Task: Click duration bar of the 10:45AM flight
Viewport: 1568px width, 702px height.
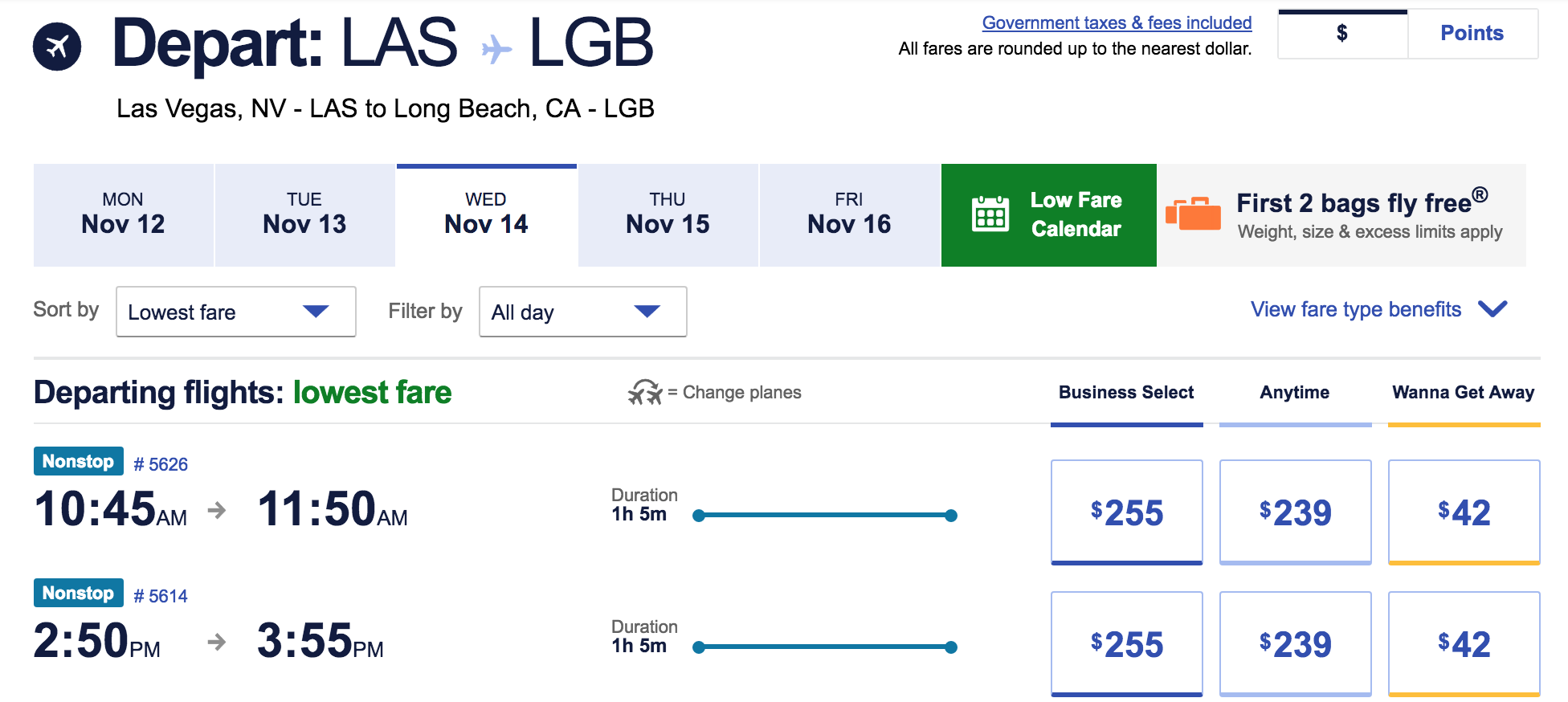Action: [825, 516]
